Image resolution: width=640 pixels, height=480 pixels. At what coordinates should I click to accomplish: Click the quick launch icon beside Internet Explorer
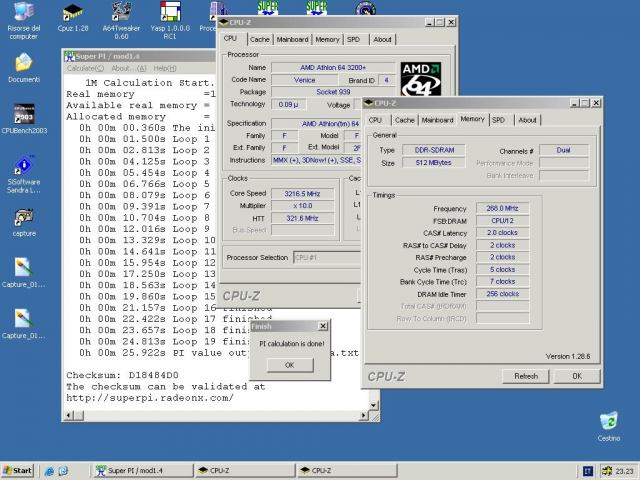[63, 471]
